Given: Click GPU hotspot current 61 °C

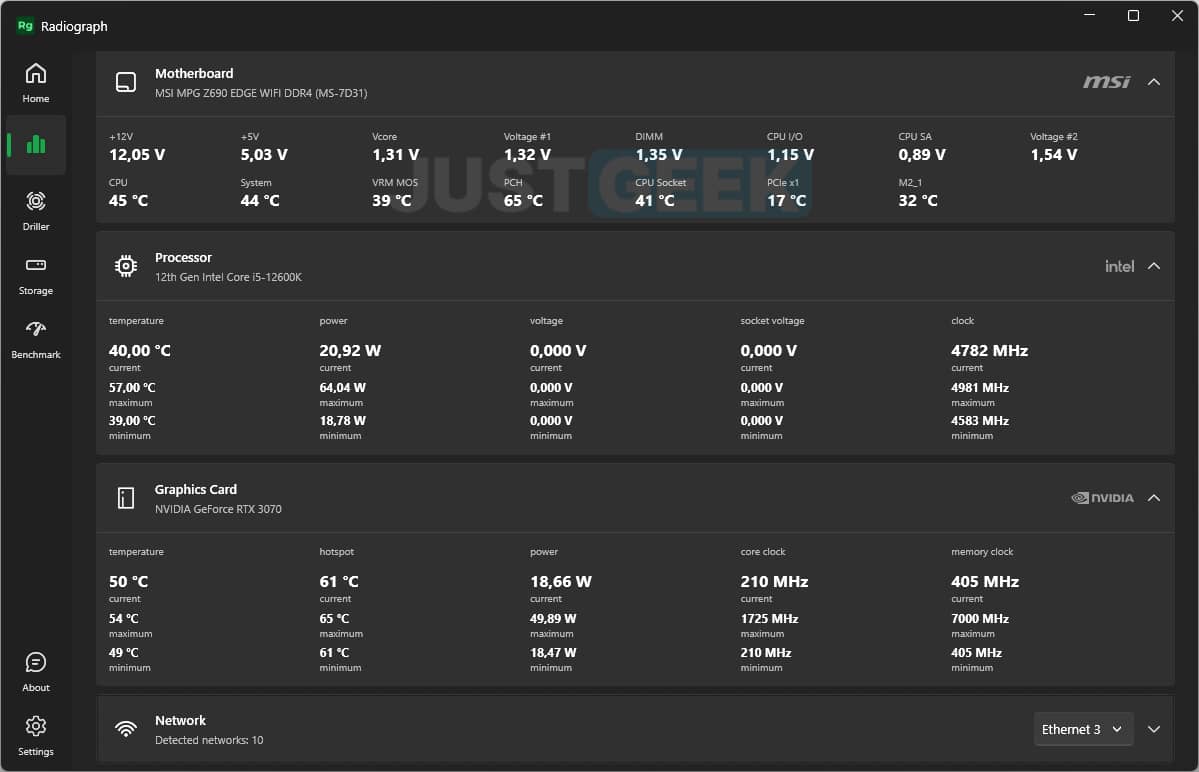Looking at the screenshot, I should [x=339, y=582].
